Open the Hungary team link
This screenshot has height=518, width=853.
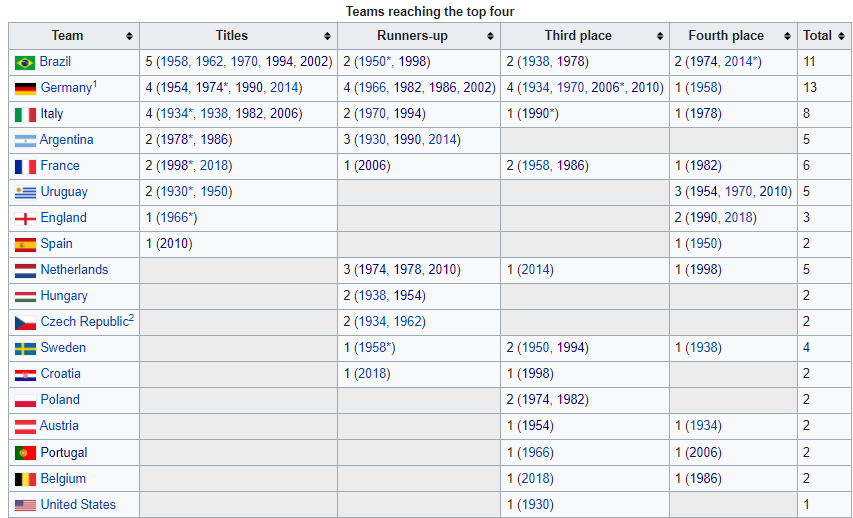[64, 295]
